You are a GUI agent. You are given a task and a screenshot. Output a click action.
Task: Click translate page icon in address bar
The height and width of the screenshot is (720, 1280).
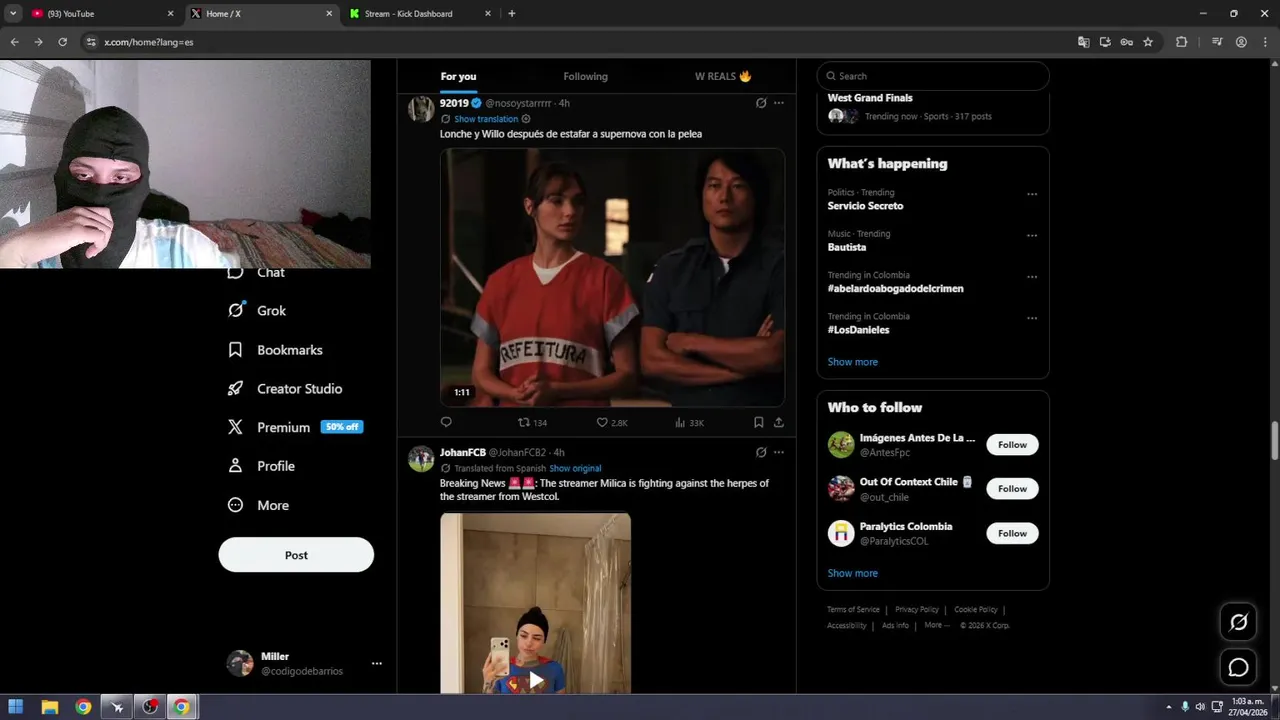click(1083, 42)
